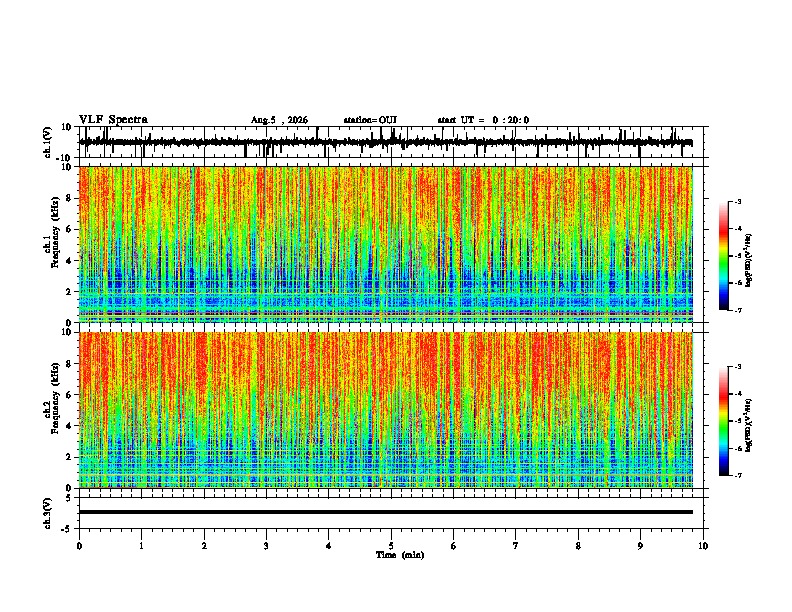Click time axis tick label '2'
The width and height of the screenshot is (792, 612).
[x=204, y=546]
